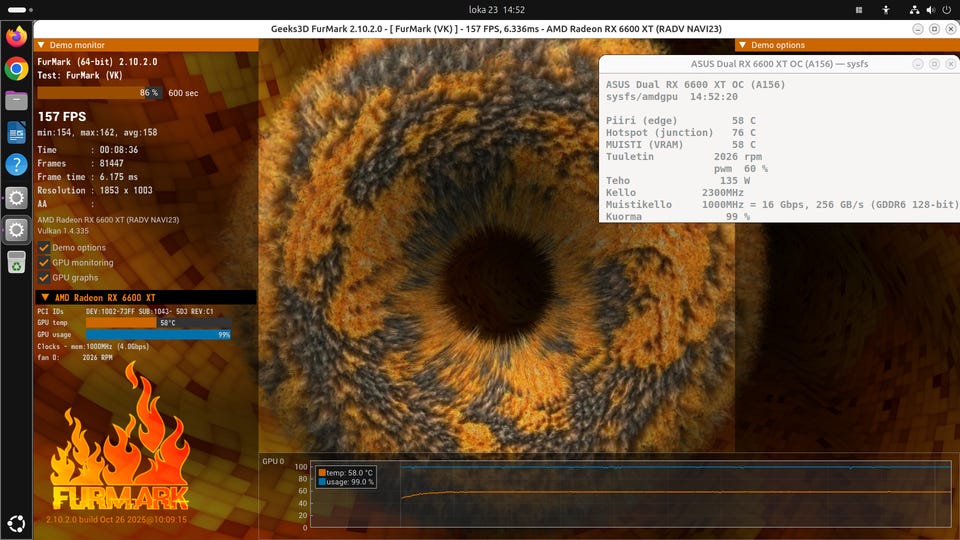This screenshot has height=540, width=960.
Task: Click the GPU 0 graph plot
Action: coord(631,494)
